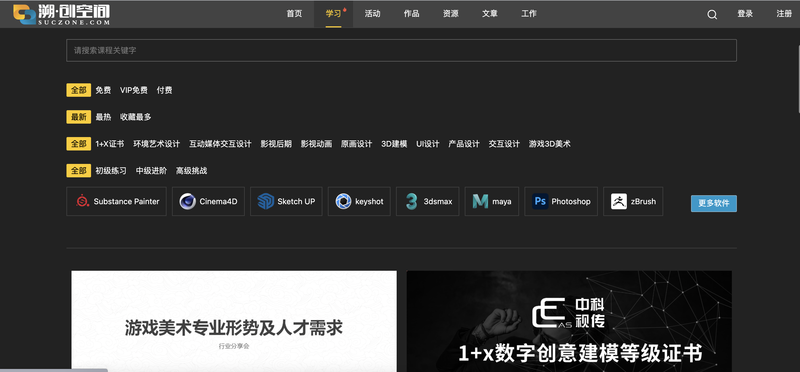800x372 pixels.
Task: Select the Substance Painter software filter
Action: coord(116,201)
